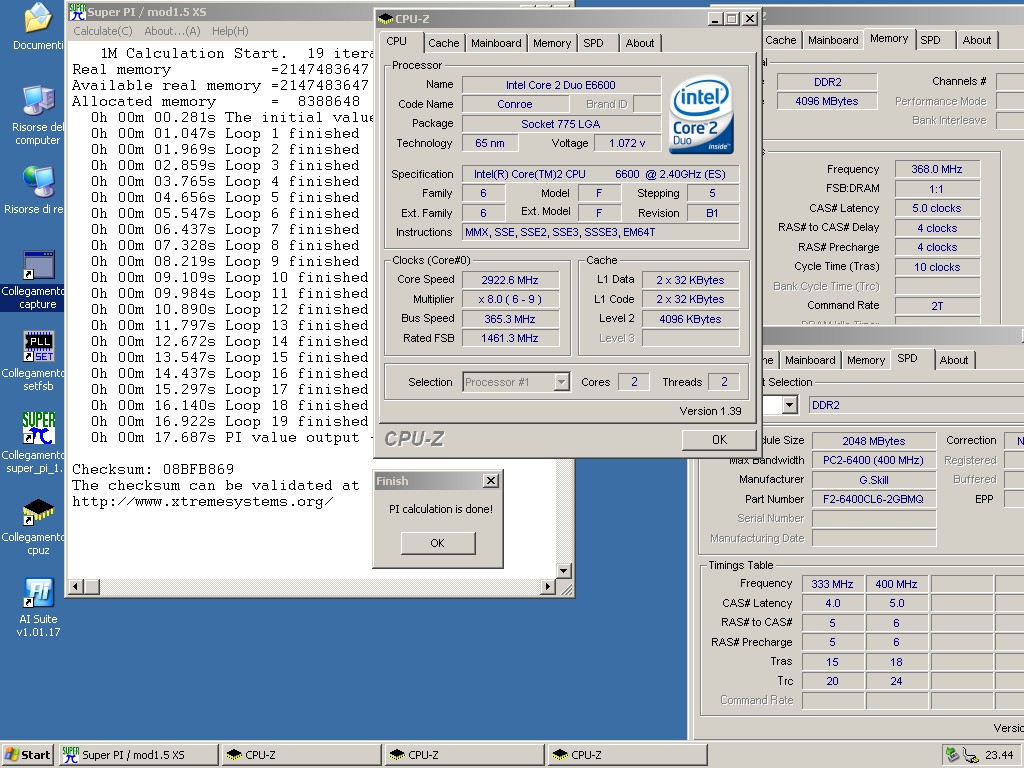Click the Package value Socket 775 LGA

(561, 124)
